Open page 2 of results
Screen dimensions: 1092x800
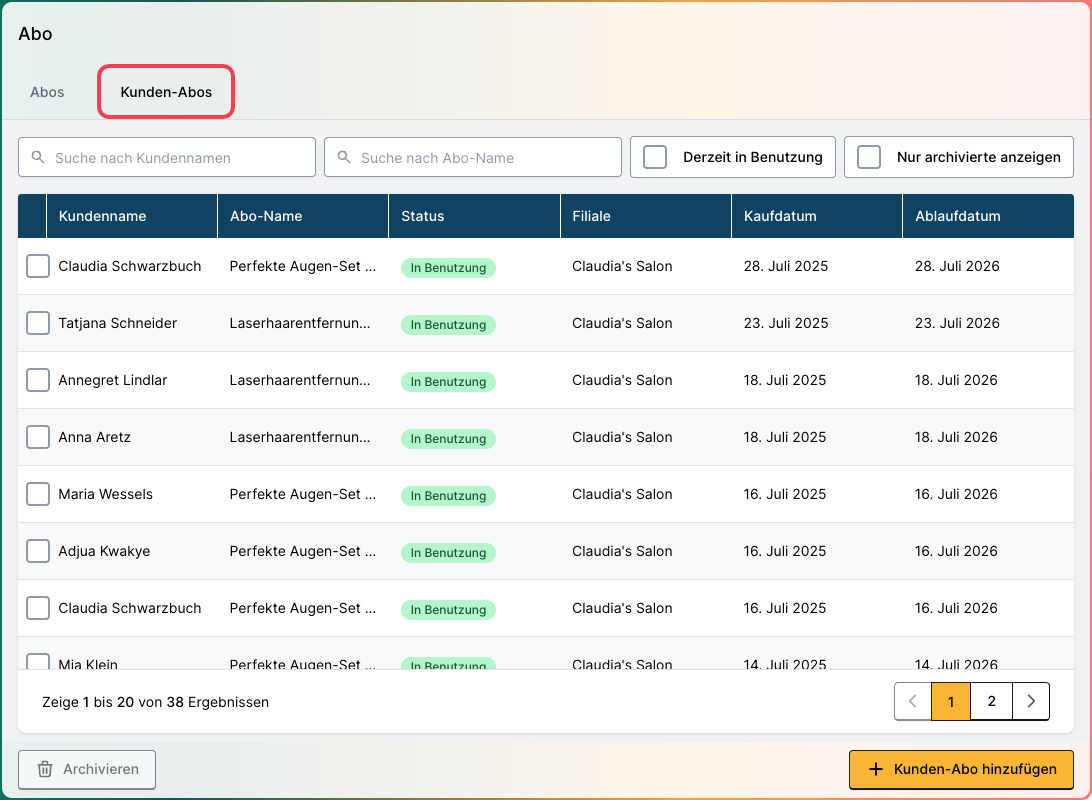point(991,701)
